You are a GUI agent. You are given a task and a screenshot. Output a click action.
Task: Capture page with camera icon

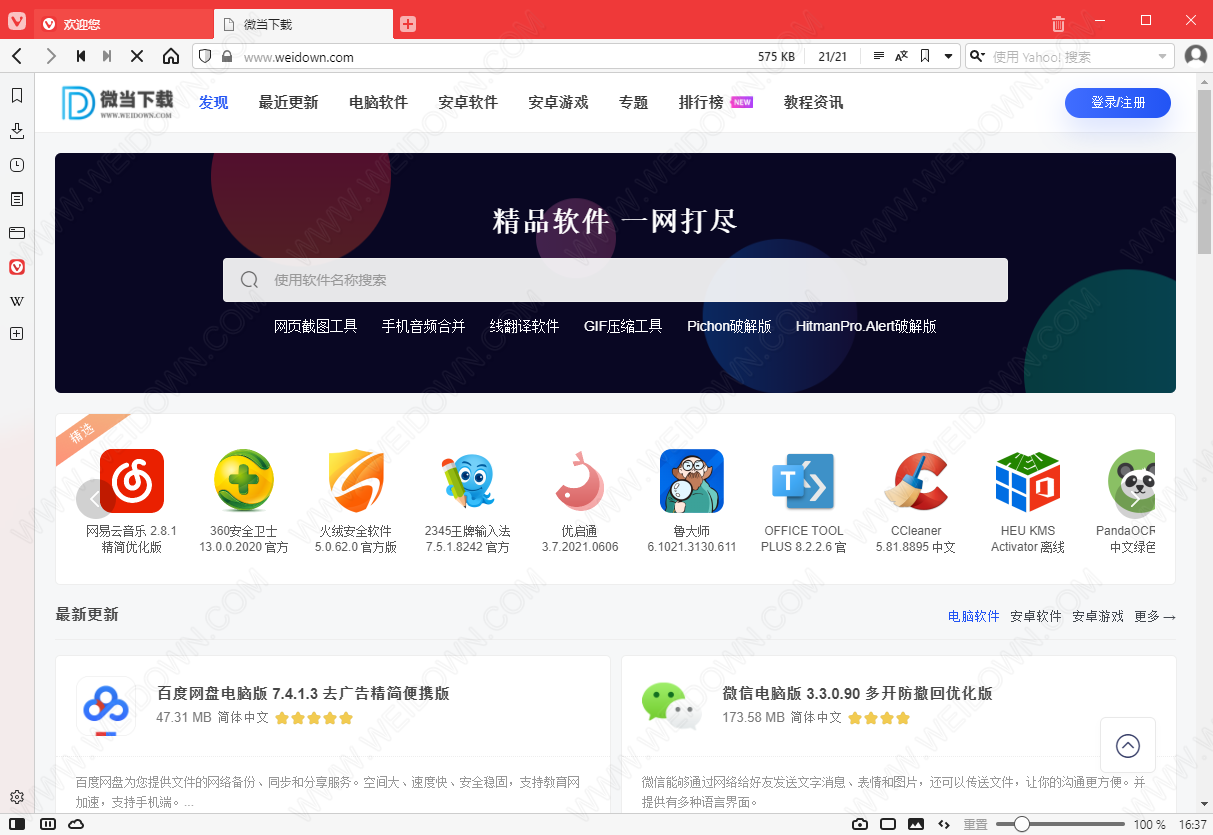coord(860,824)
